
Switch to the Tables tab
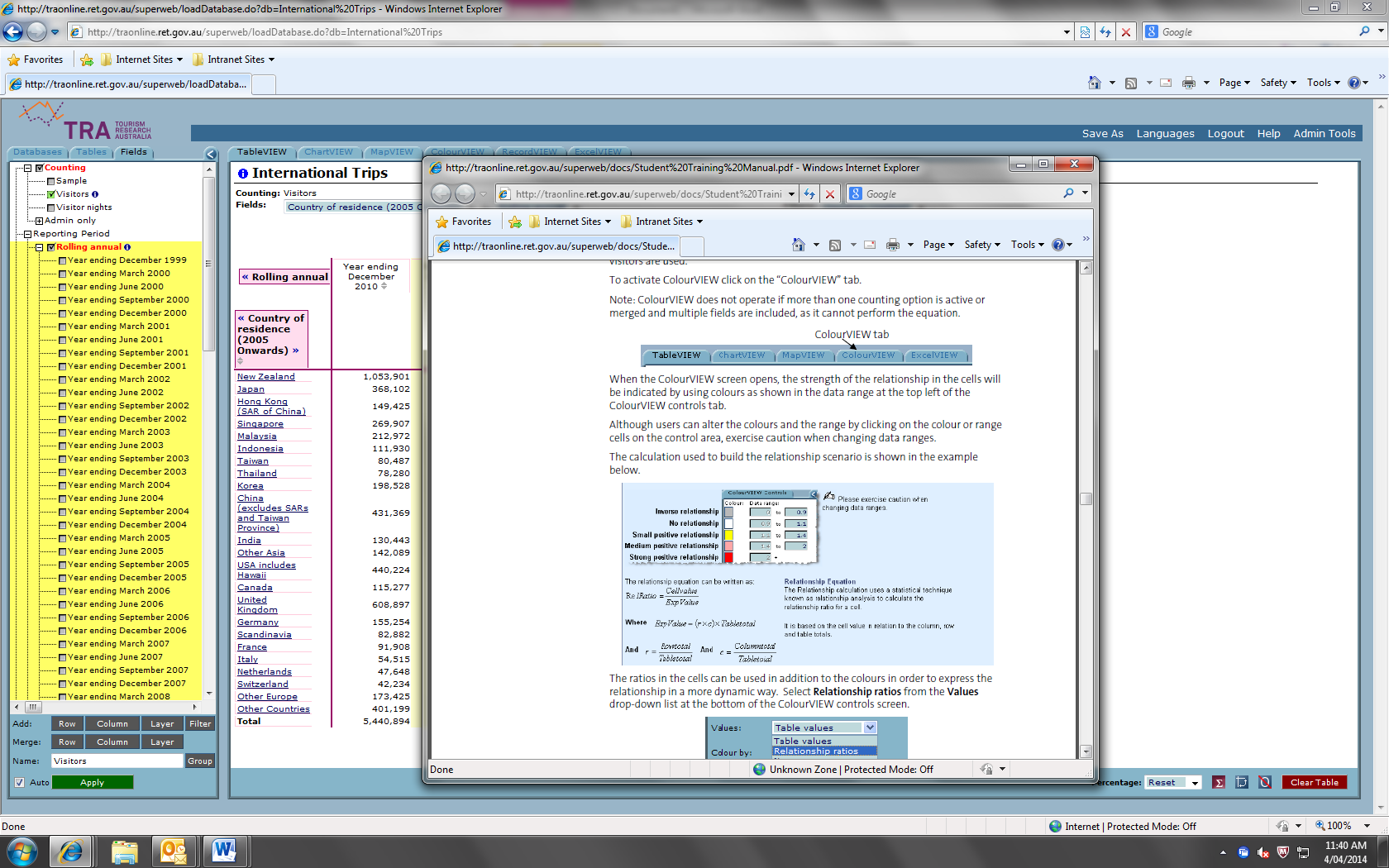(x=91, y=152)
